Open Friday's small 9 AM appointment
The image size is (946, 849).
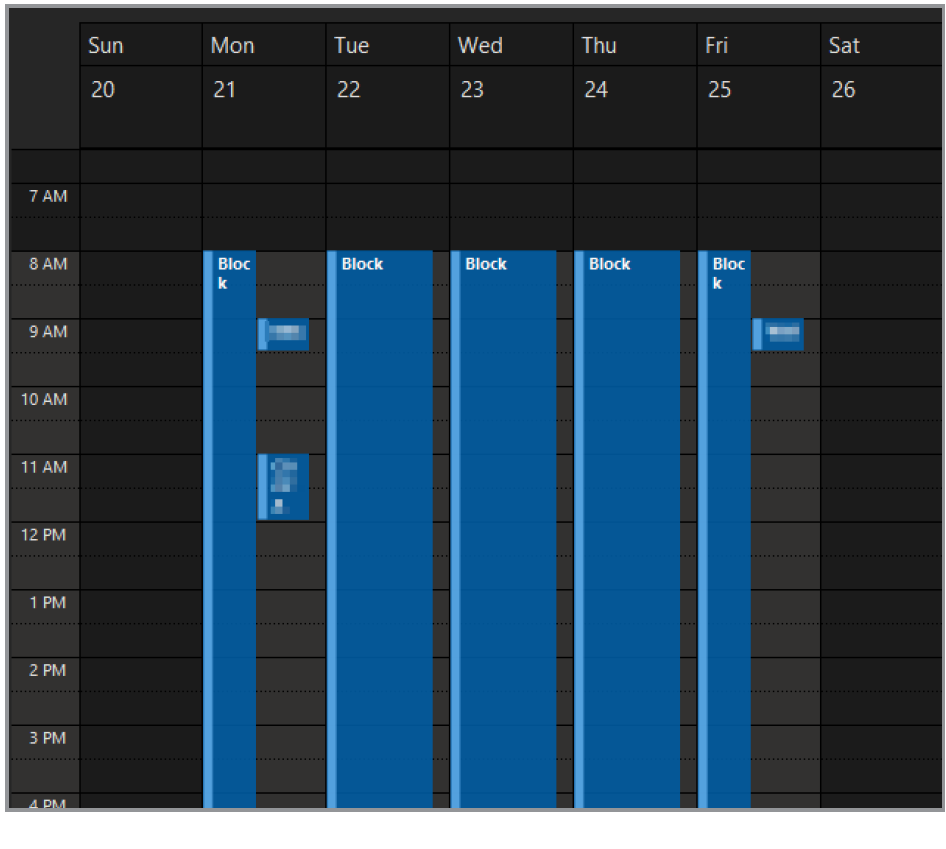tap(779, 334)
